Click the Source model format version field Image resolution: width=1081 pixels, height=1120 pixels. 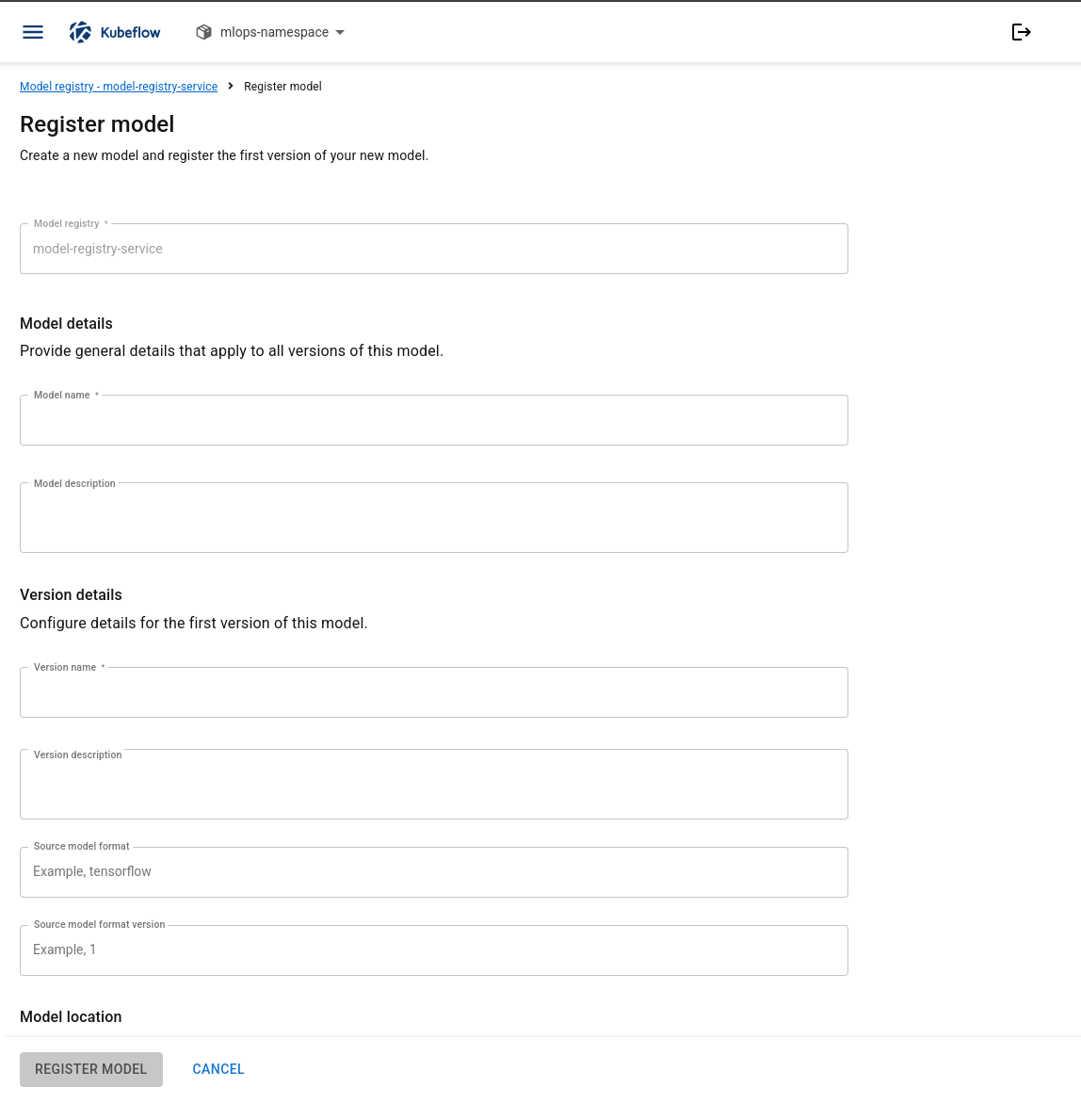[x=434, y=950]
